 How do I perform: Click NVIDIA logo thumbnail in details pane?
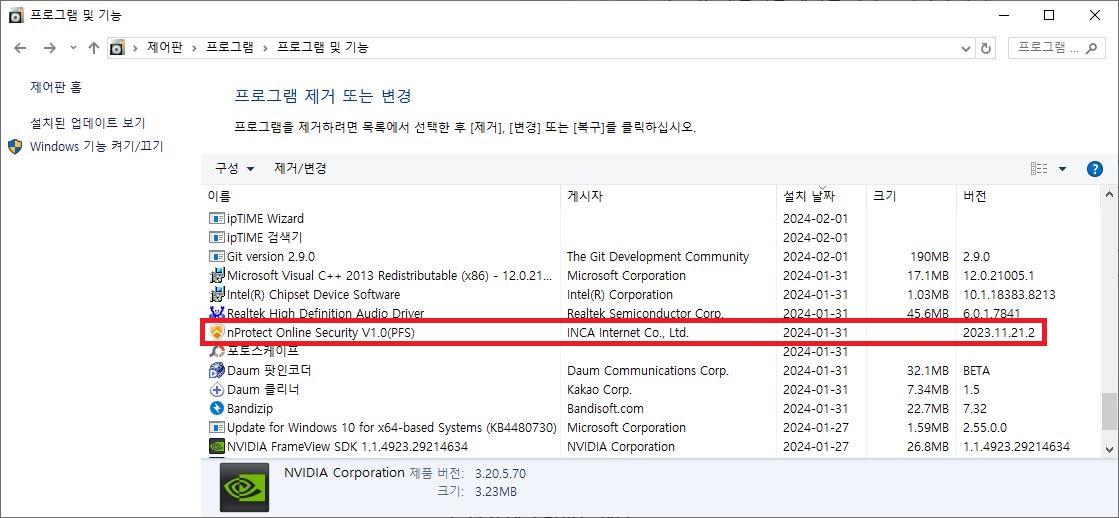(245, 487)
